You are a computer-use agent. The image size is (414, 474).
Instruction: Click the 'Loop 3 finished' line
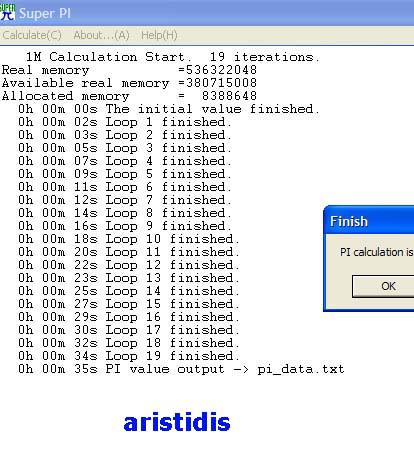pyautogui.click(x=125, y=148)
